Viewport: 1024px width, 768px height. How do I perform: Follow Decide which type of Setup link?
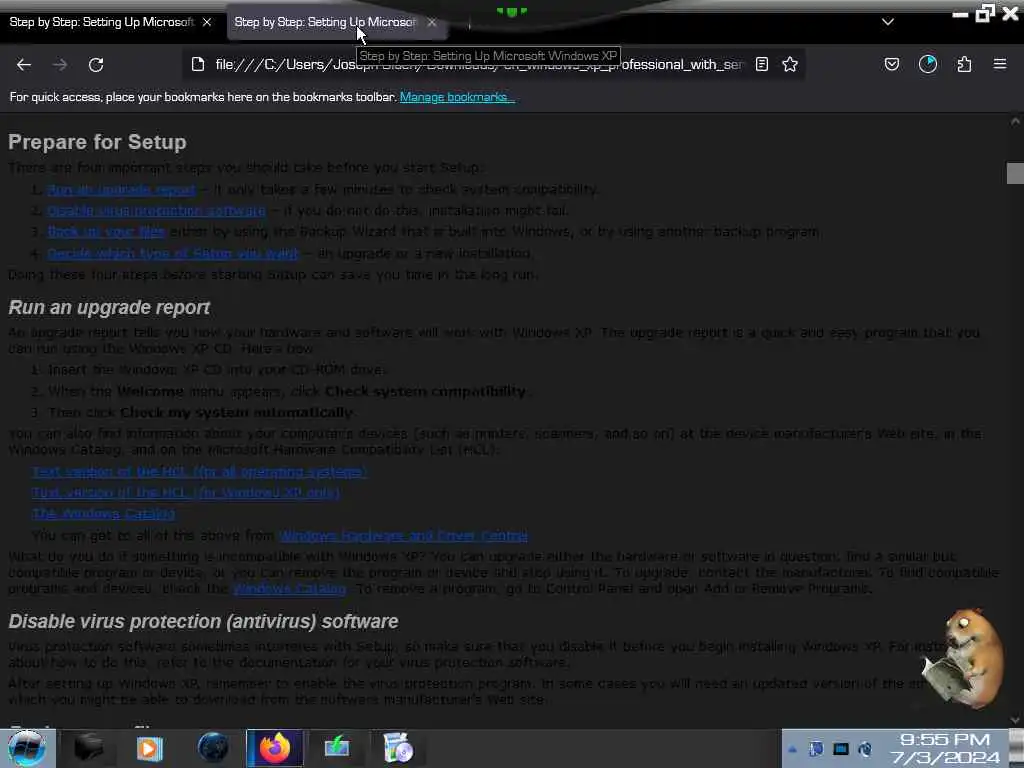pyautogui.click(x=172, y=253)
